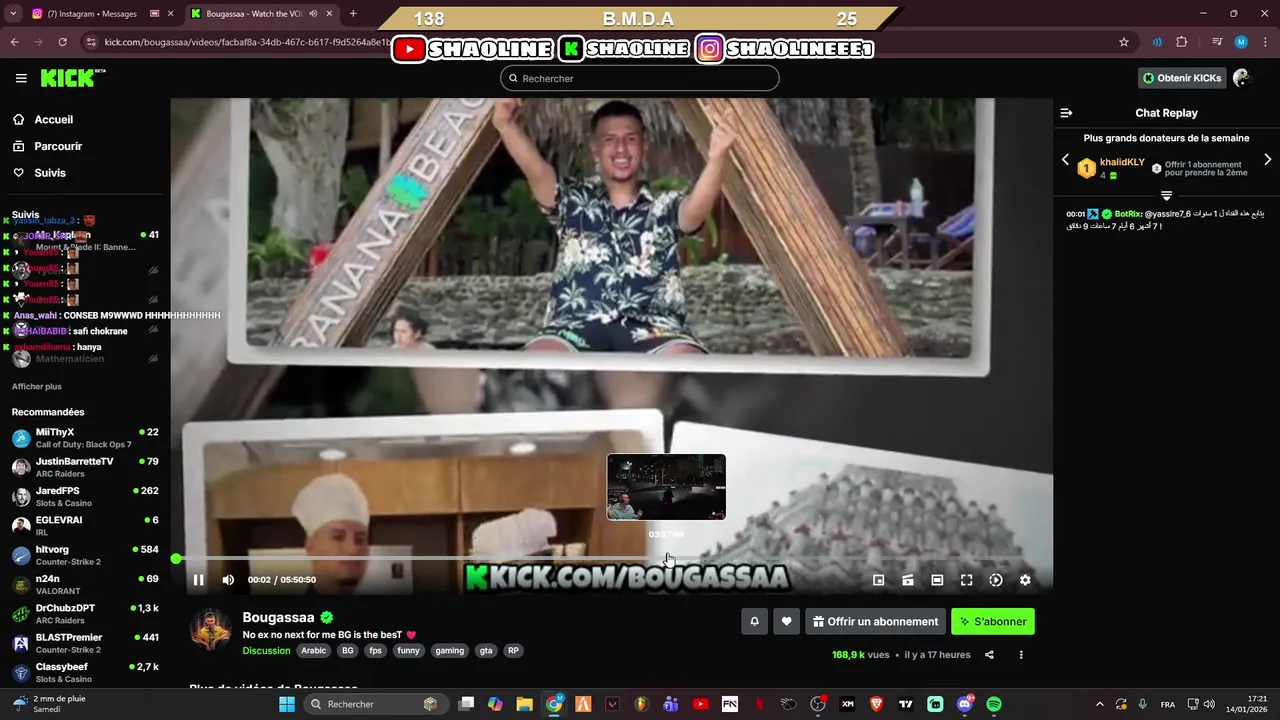
Task: Open Spotify from the taskbar
Action: [x=994, y=704]
